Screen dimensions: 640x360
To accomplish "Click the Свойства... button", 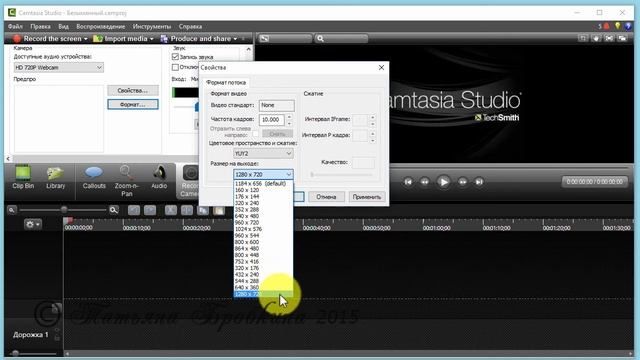I will (x=133, y=90).
